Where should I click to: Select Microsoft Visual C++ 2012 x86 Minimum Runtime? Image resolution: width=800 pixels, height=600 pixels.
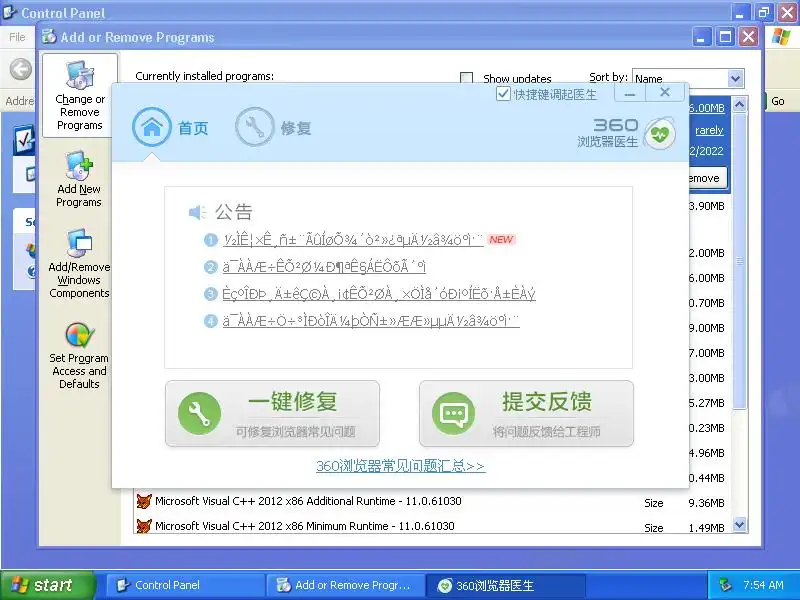point(305,526)
